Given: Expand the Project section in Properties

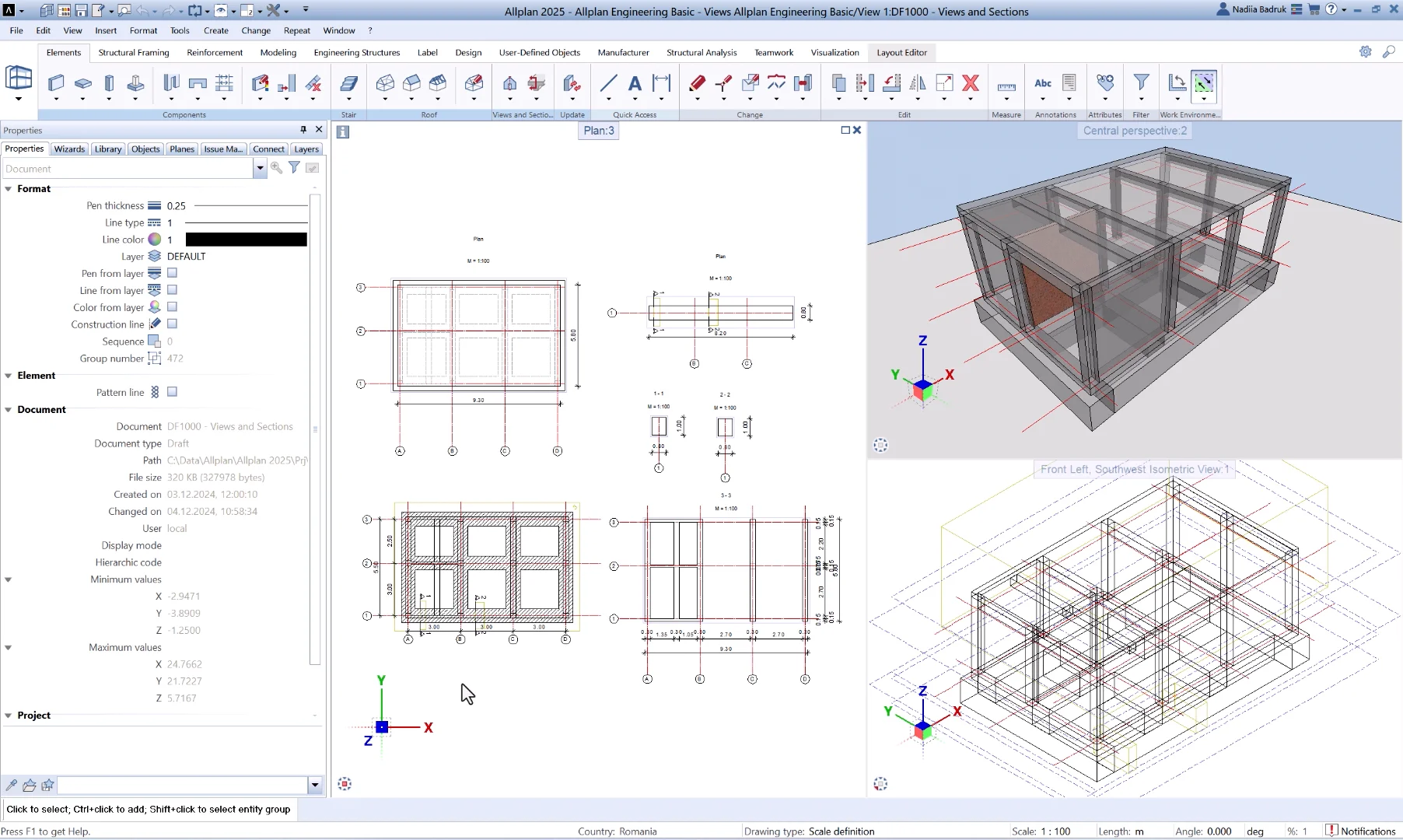Looking at the screenshot, I should [9, 715].
